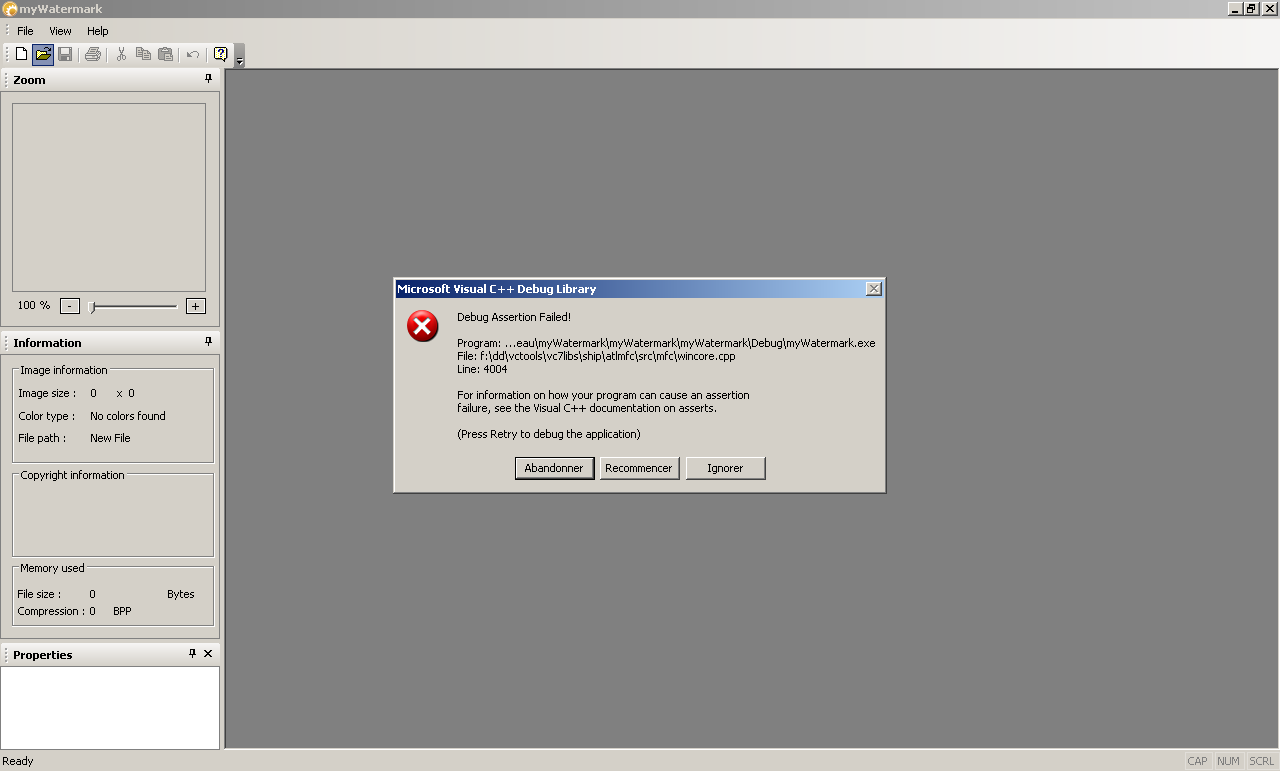Click the '(Press Retry to debug the application)' text

tap(549, 434)
